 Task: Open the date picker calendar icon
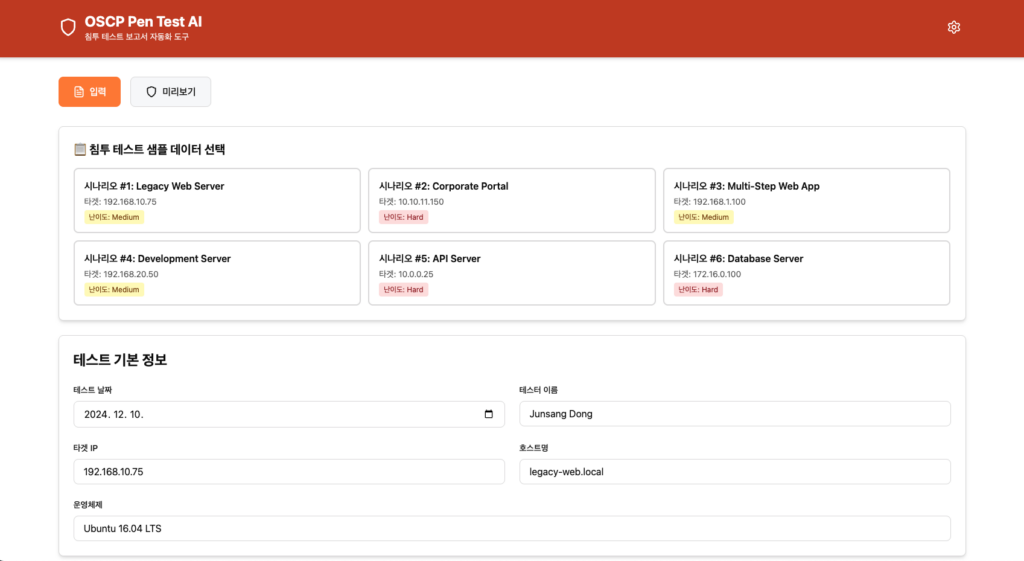(x=488, y=414)
